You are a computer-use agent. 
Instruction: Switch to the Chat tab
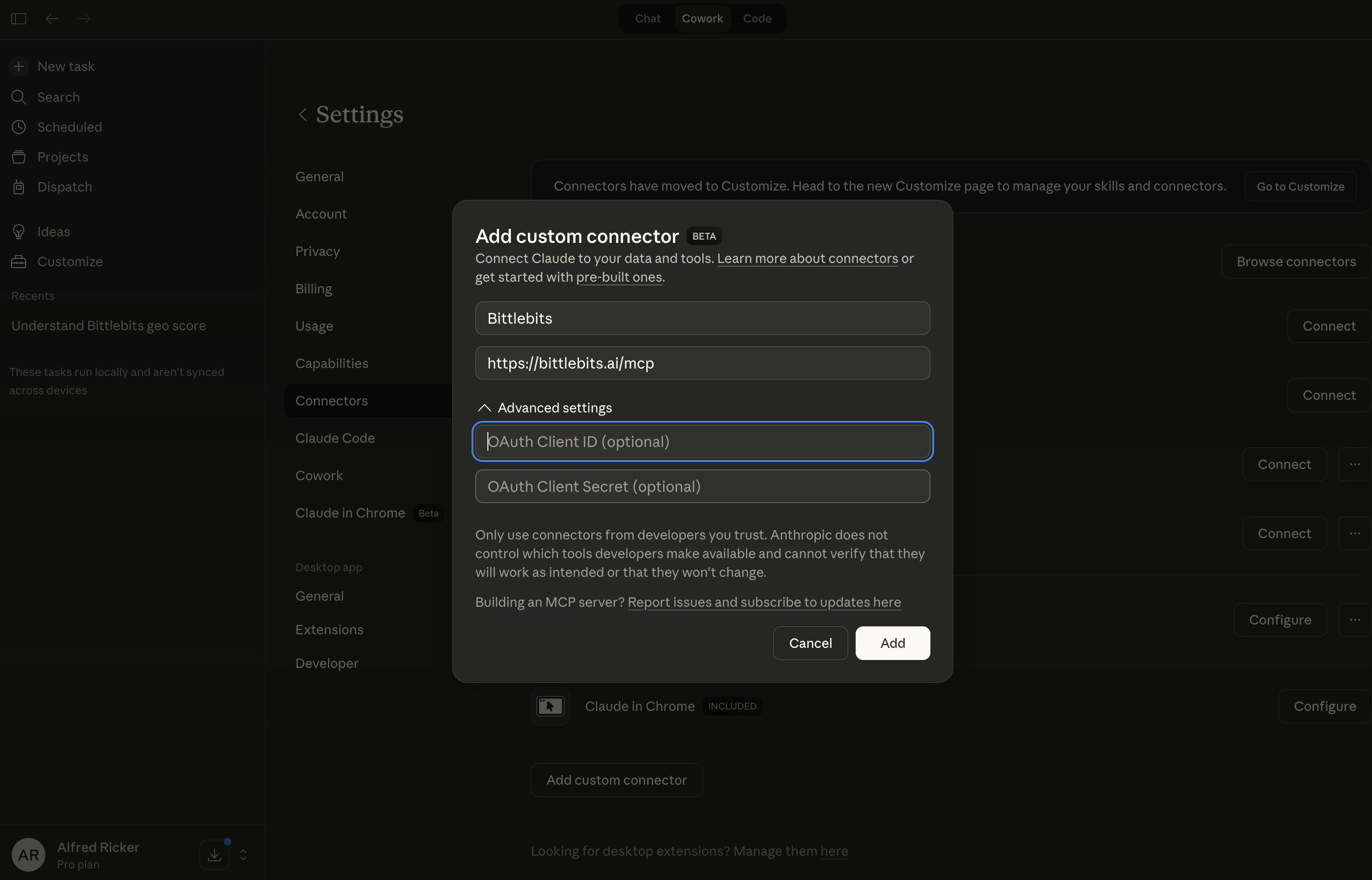(x=647, y=19)
